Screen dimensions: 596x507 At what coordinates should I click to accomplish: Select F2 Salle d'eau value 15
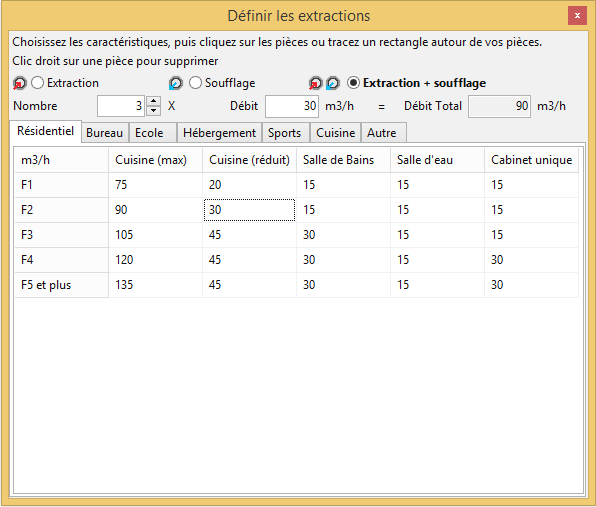437,210
